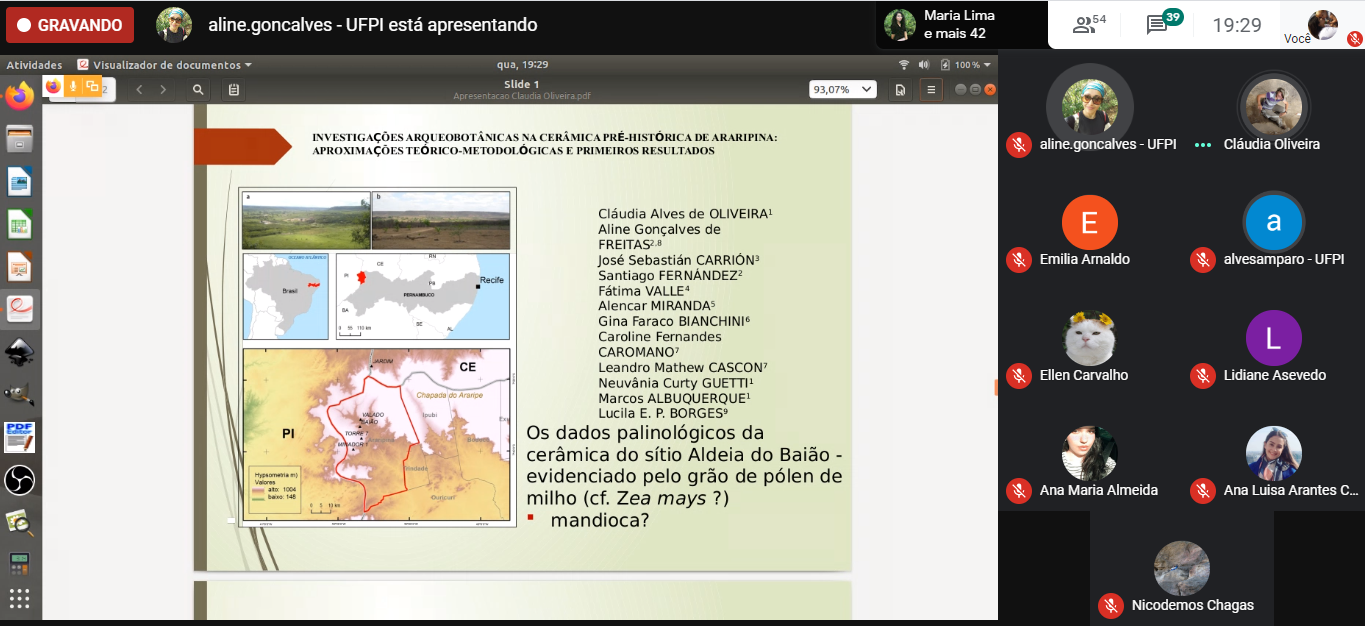The height and width of the screenshot is (626, 1365).
Task: Click the GRAVANDO recording button
Action: (68, 23)
